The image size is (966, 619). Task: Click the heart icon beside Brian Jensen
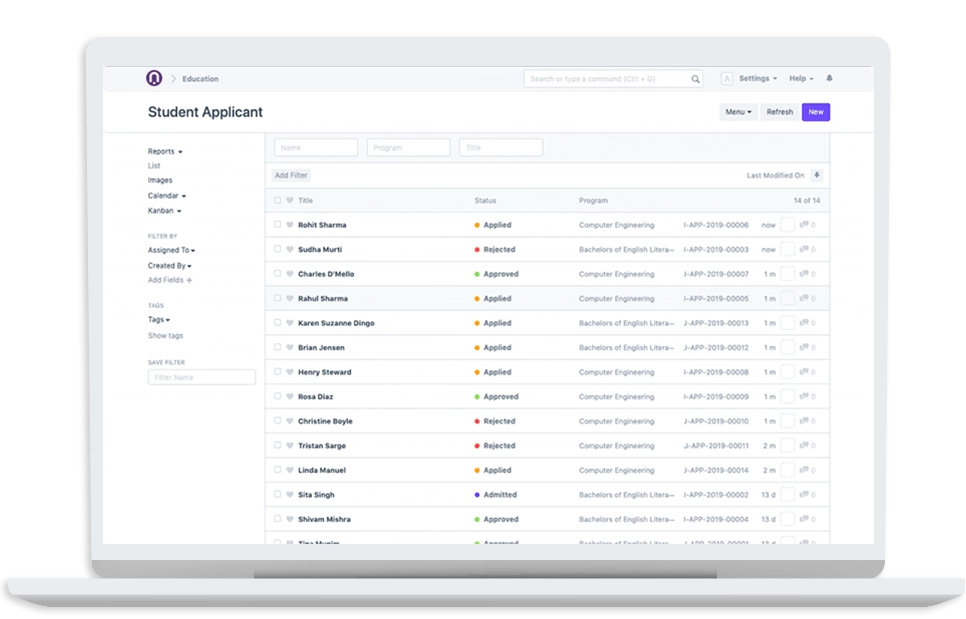click(x=290, y=348)
